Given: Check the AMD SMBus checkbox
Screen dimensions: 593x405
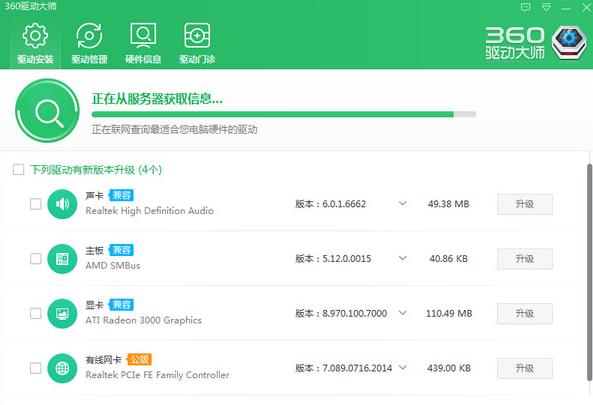Looking at the screenshot, I should (36, 259).
